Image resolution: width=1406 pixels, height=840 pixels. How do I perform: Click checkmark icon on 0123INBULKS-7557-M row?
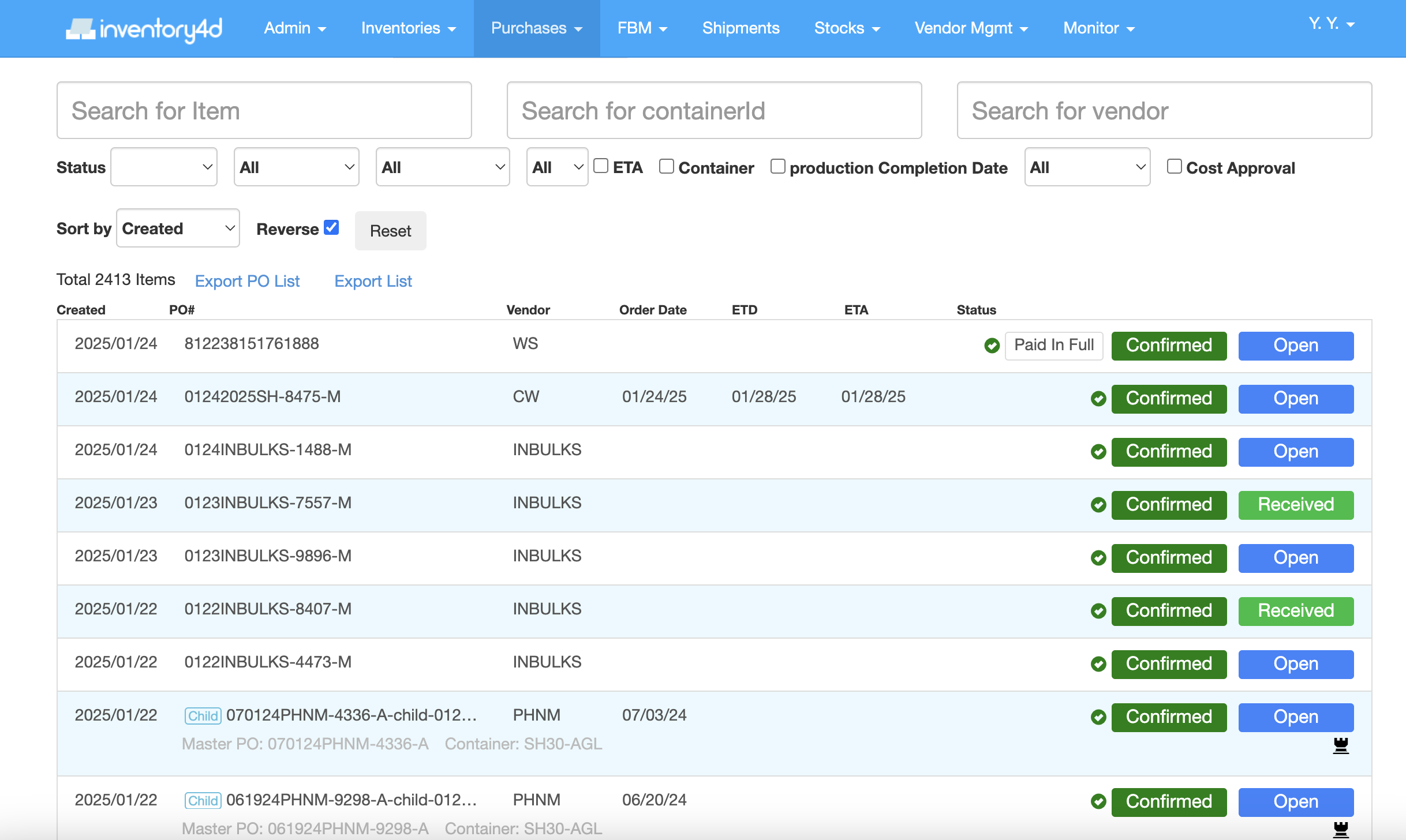tap(1098, 505)
